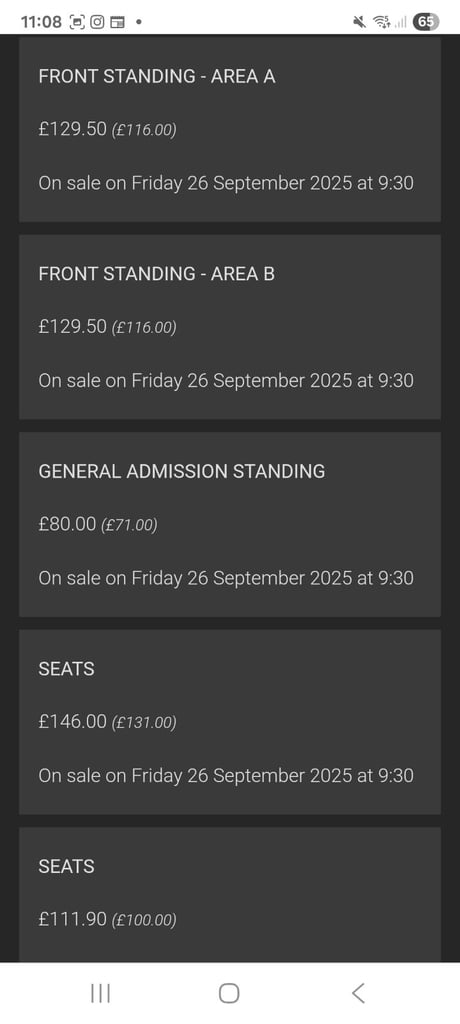This screenshot has height=1024, width=460.
Task: Tap the battery level indicator
Action: click(x=425, y=22)
